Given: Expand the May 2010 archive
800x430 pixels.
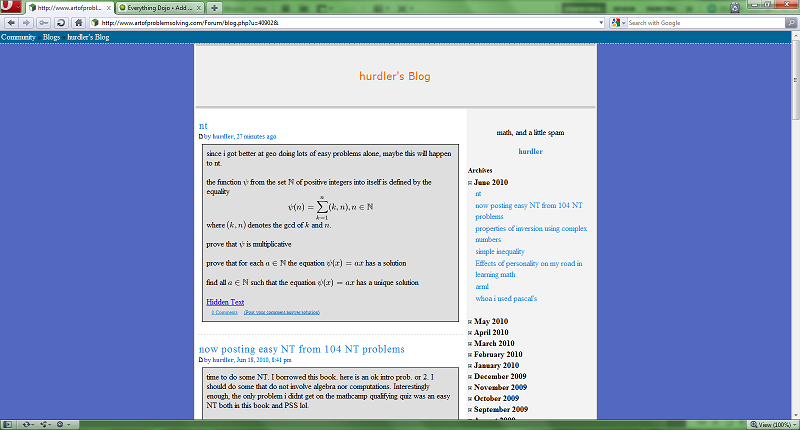Looking at the screenshot, I should [470, 322].
